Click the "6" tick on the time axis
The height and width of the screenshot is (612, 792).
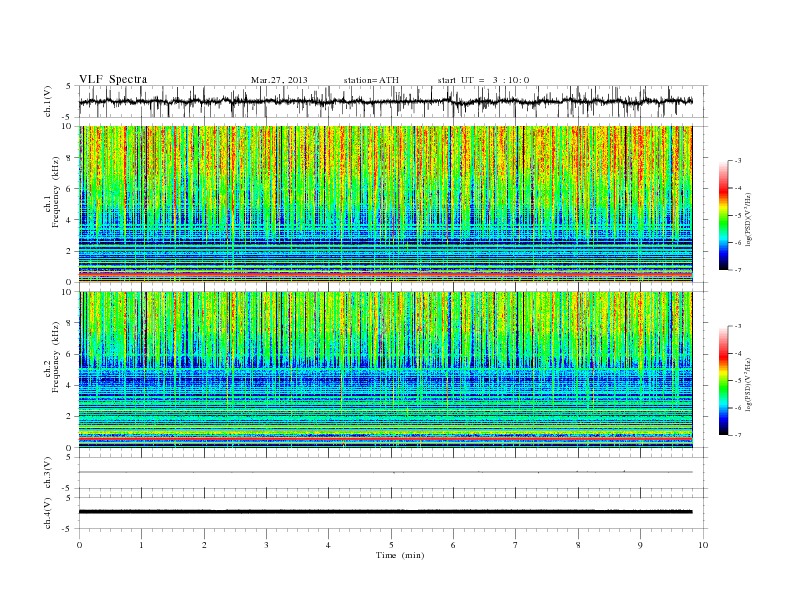click(x=453, y=545)
